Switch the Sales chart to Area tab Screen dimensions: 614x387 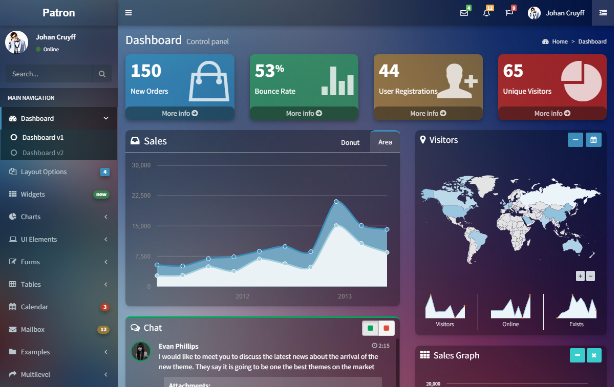click(x=385, y=142)
